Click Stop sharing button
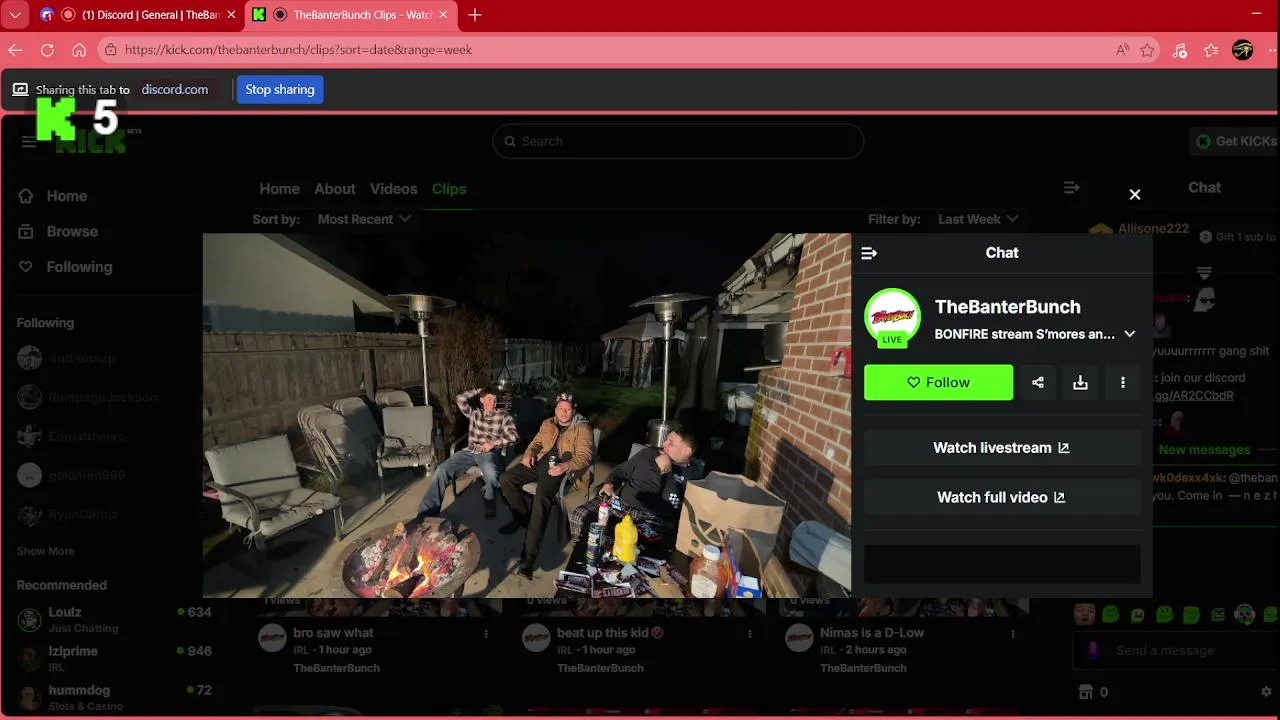1280x720 pixels. point(280,90)
